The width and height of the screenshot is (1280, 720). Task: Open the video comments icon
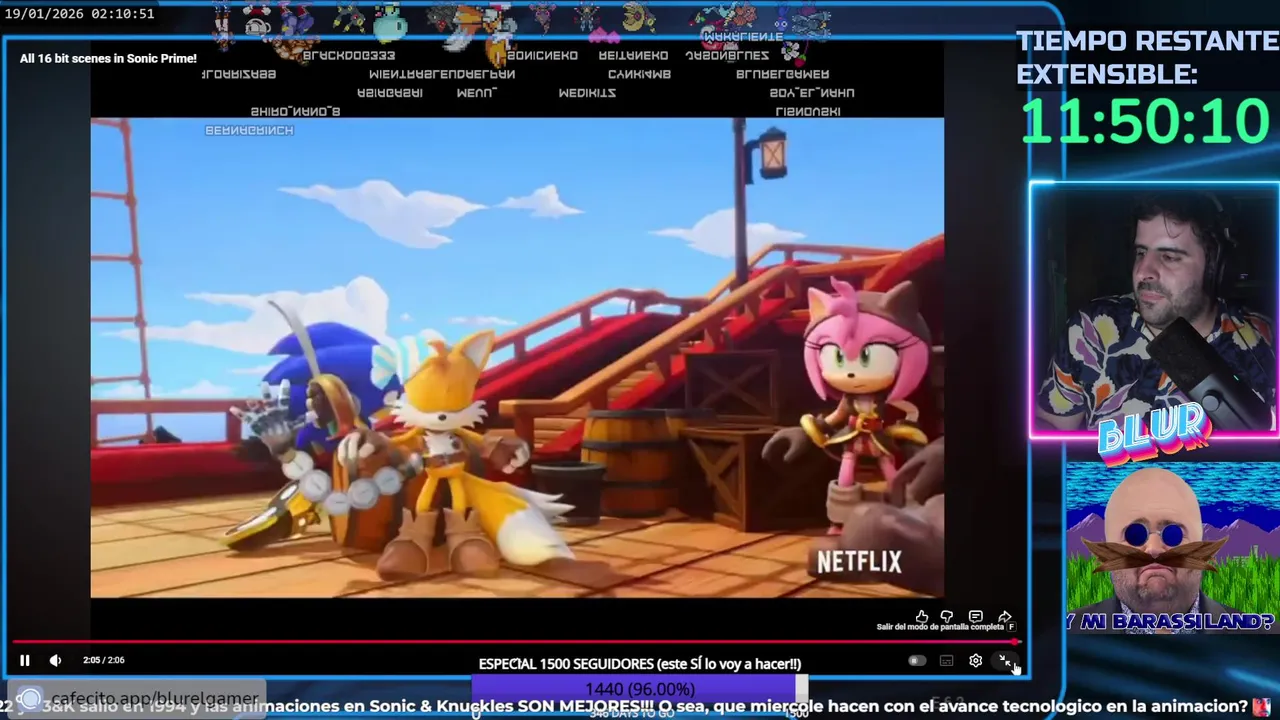[x=976, y=617]
